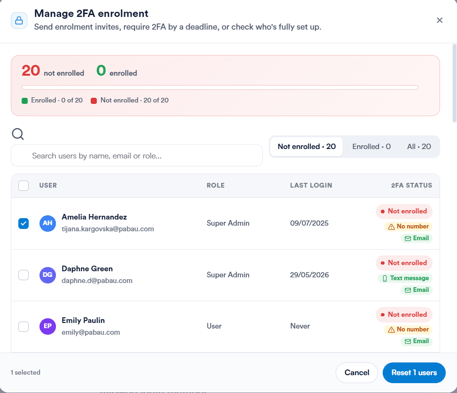Toggle the select-all checkbox in table header
This screenshot has width=457, height=393.
(23, 185)
